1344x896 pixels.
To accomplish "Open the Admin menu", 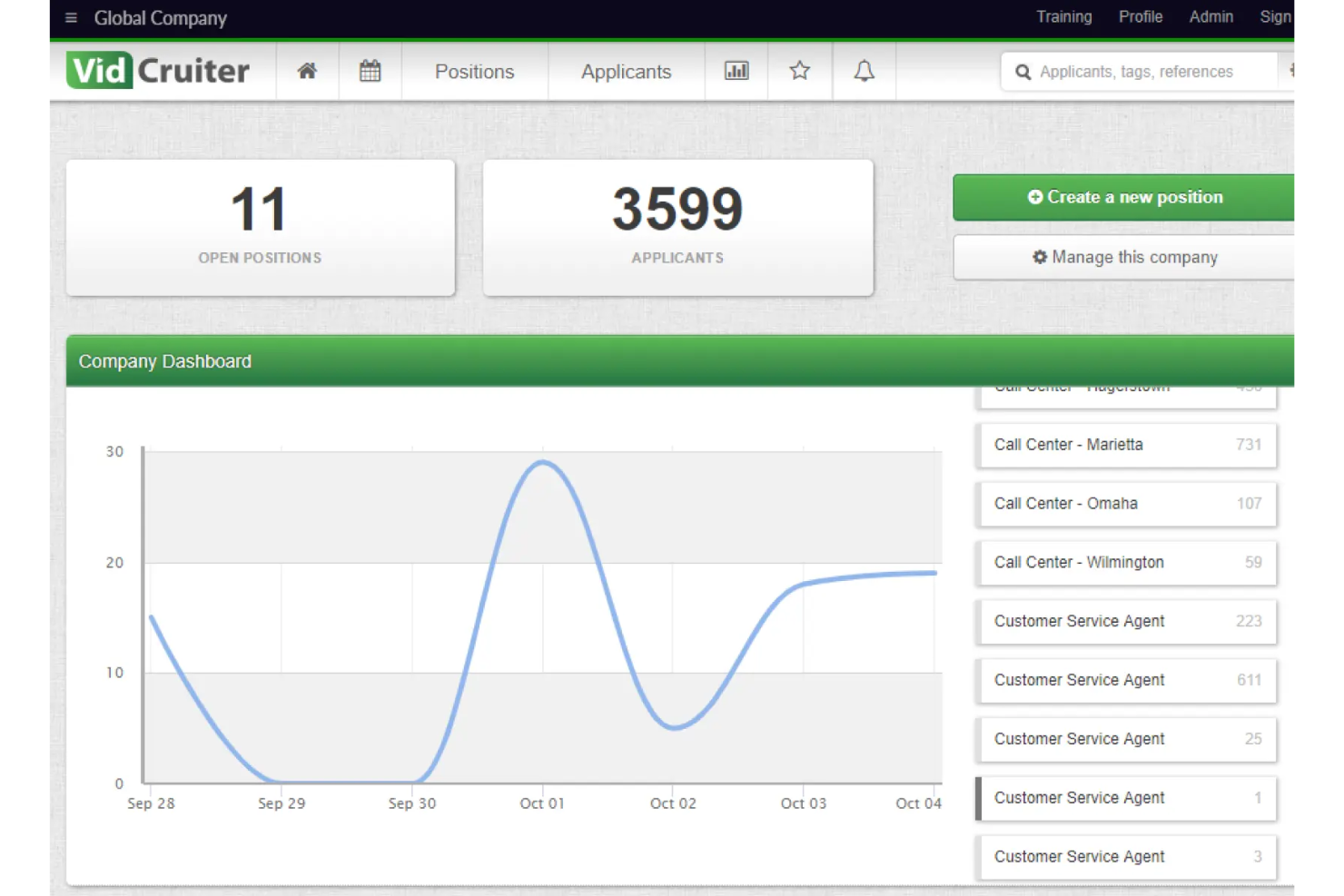I will (x=1211, y=16).
